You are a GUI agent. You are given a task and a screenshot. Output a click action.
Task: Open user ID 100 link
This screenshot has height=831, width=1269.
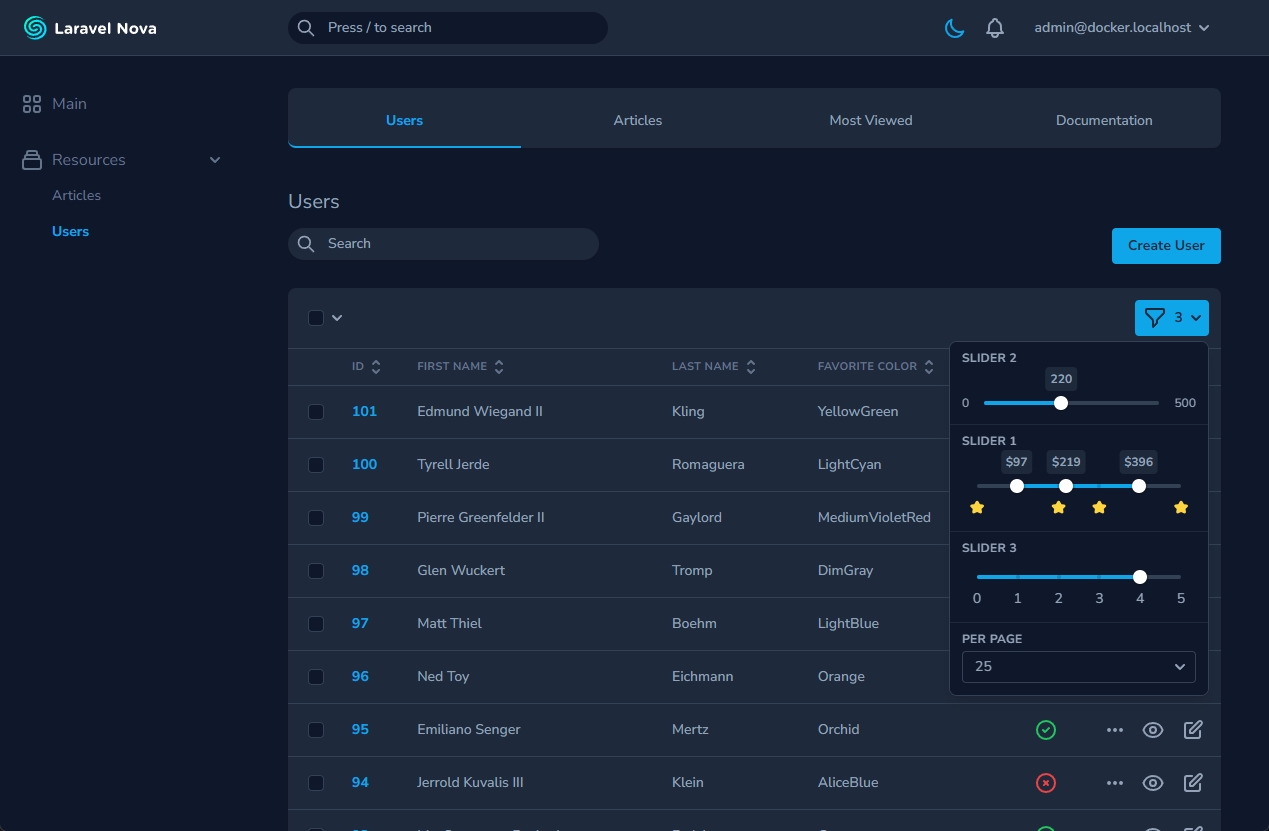click(x=364, y=465)
